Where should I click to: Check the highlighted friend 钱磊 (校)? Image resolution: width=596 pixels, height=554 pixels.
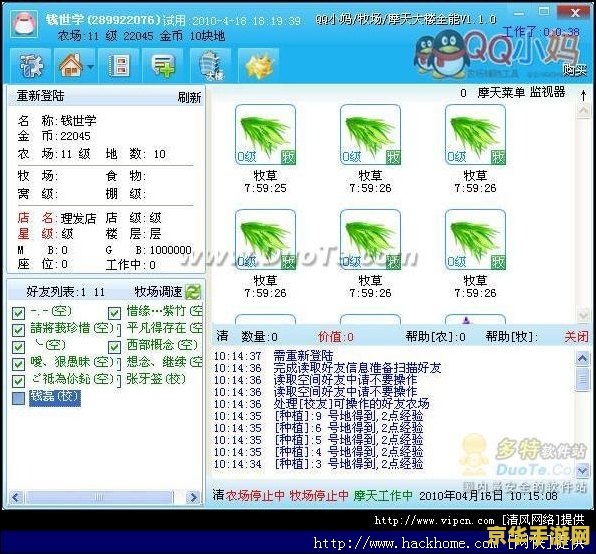pyautogui.click(x=18, y=398)
